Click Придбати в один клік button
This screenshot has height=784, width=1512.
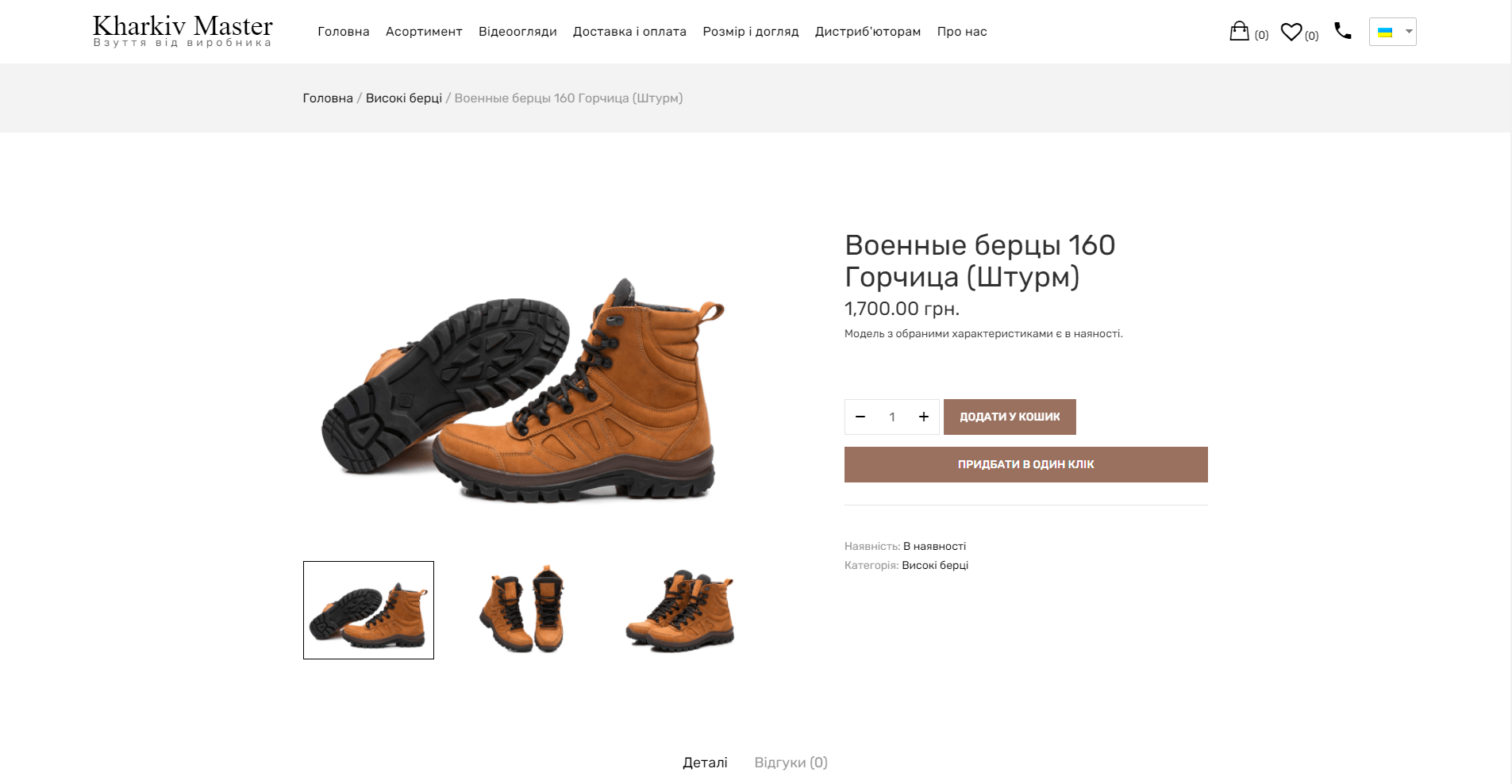click(1026, 464)
